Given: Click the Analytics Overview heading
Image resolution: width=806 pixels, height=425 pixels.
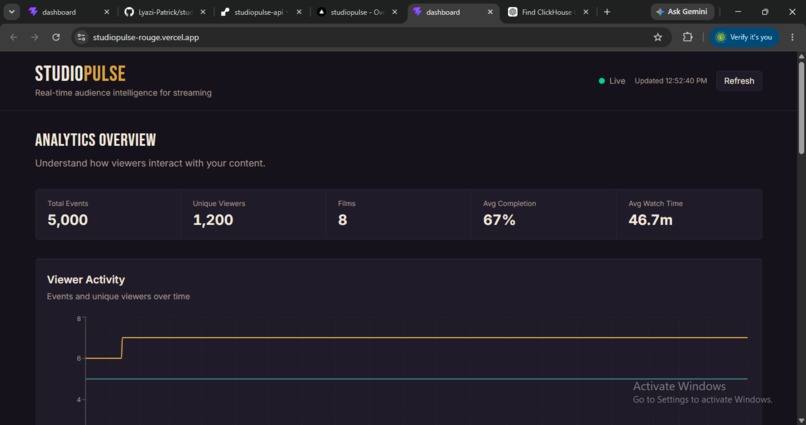Looking at the screenshot, I should pos(96,140).
